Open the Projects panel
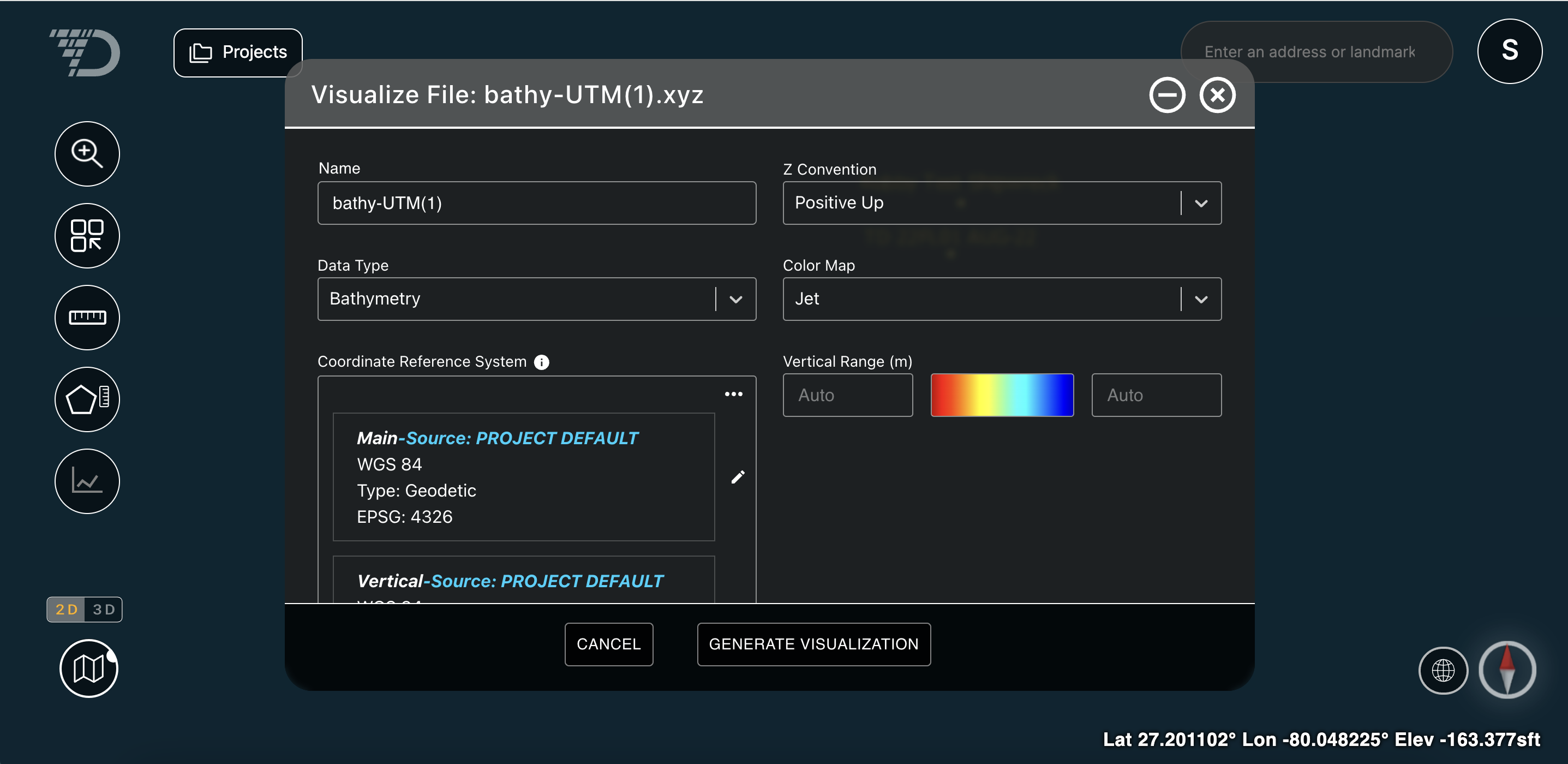Screen dimensions: 1568x764 pos(238,52)
